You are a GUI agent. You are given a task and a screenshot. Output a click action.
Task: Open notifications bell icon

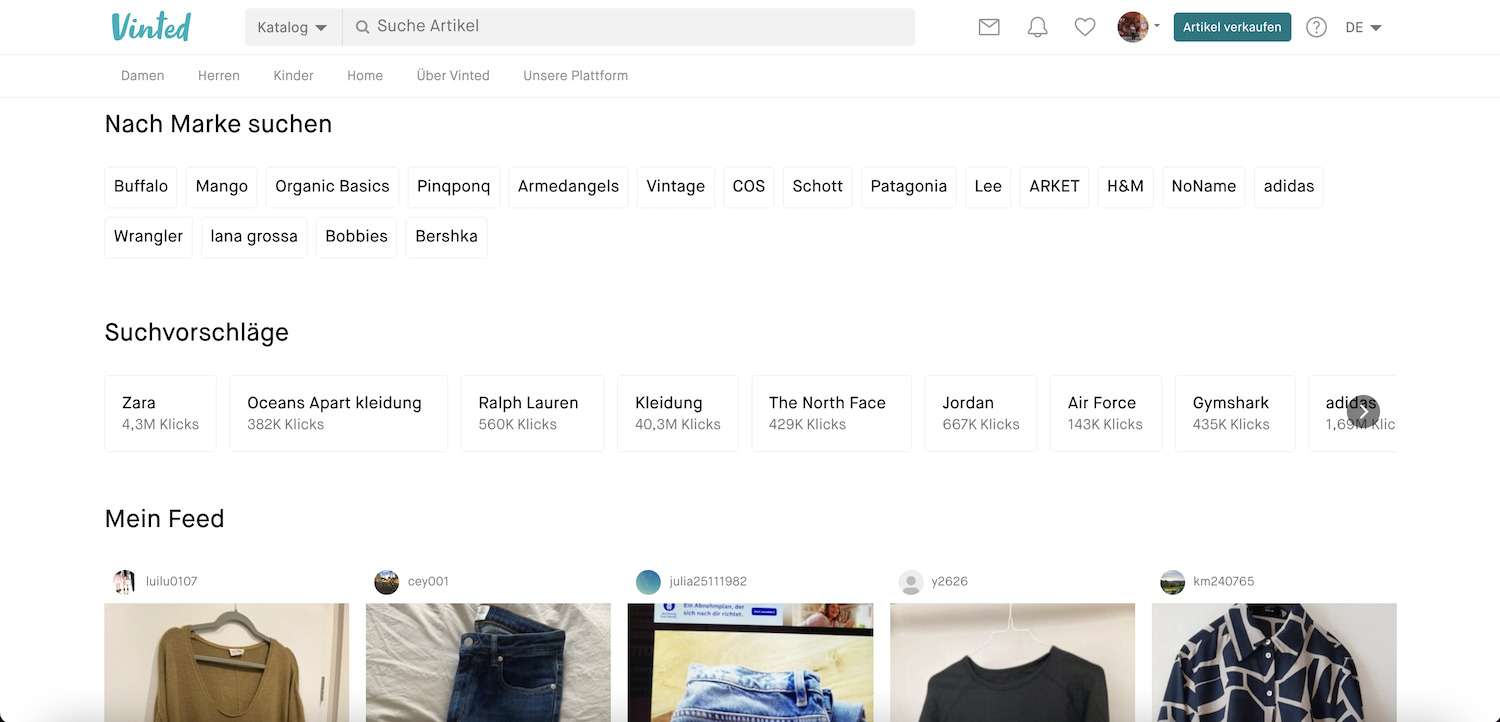(1037, 27)
